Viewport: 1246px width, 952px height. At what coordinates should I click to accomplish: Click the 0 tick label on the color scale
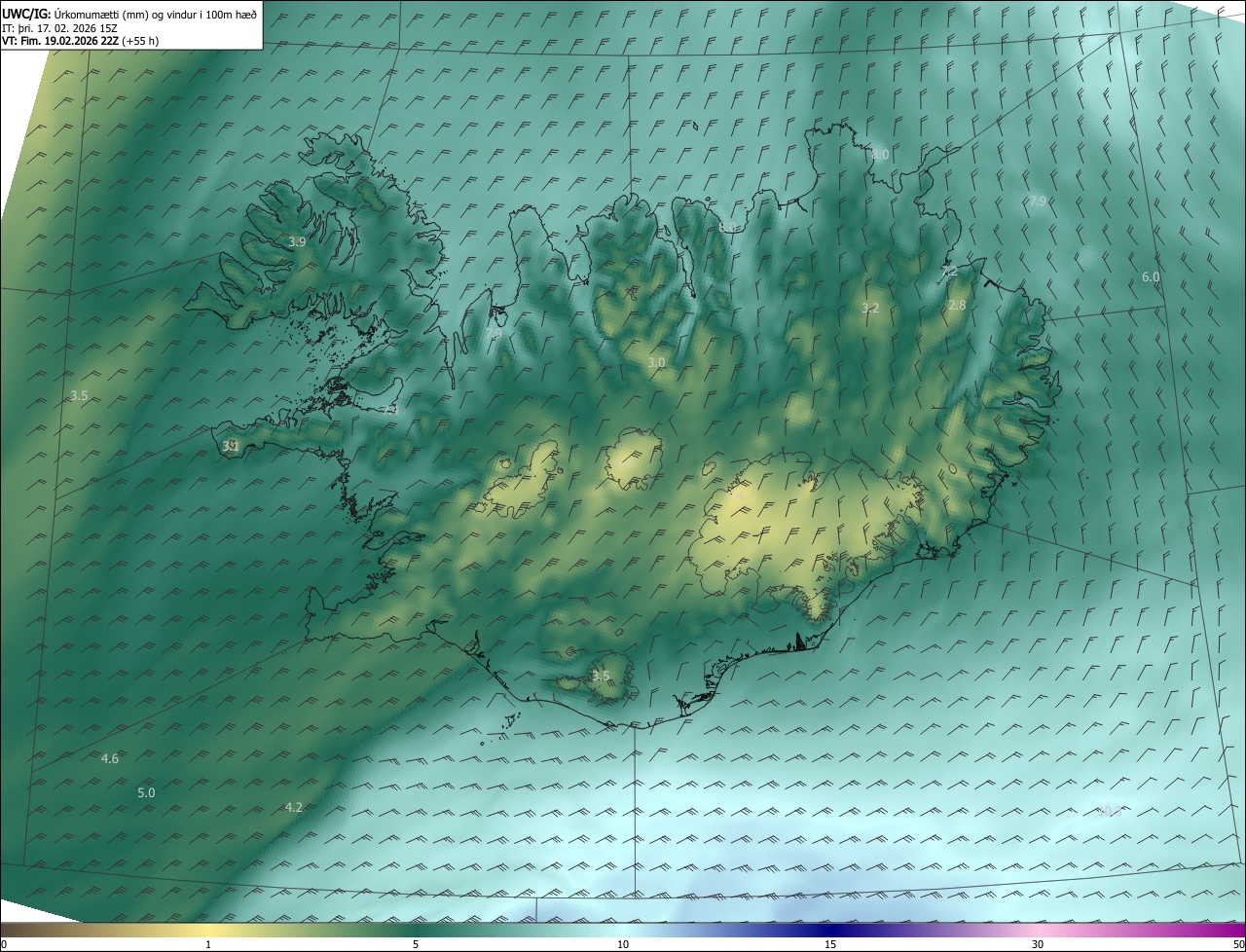coord(4,945)
